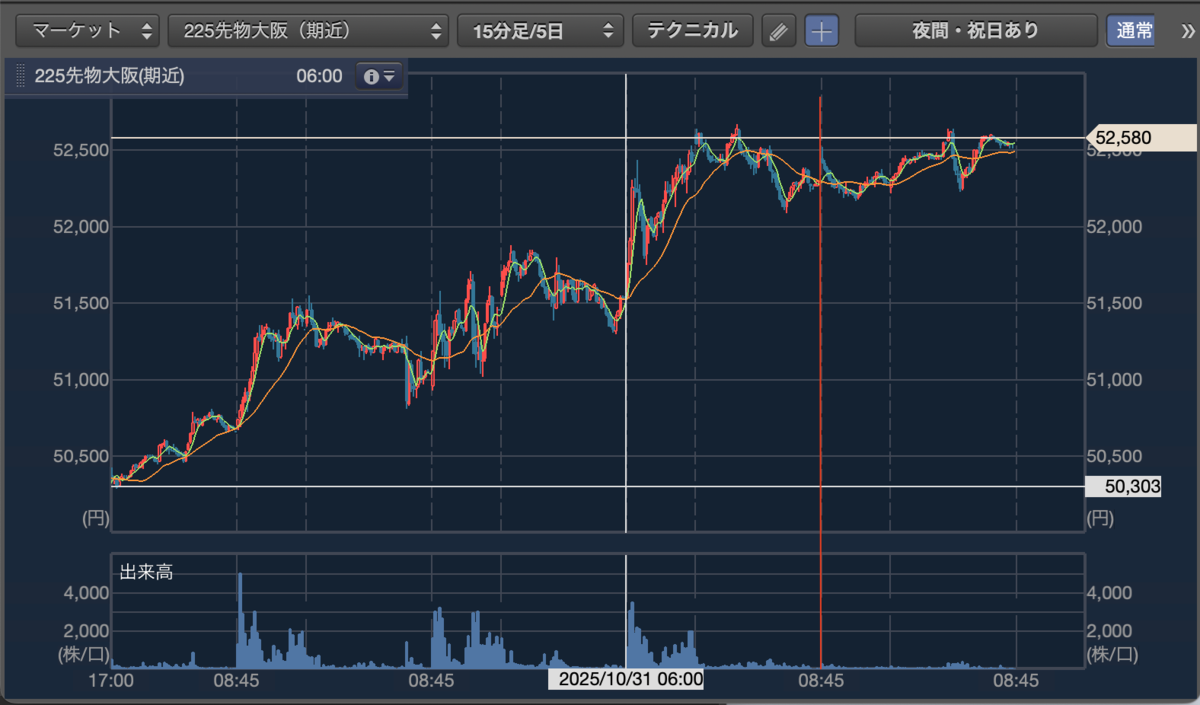This screenshot has height=705, width=1200.
Task: Click the 225先物大阪(期近) legend label
Action: 109,76
